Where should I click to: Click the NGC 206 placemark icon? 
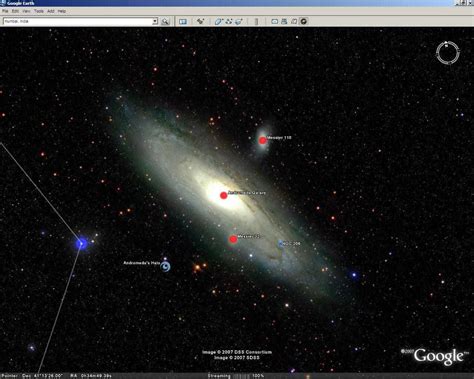pos(281,243)
